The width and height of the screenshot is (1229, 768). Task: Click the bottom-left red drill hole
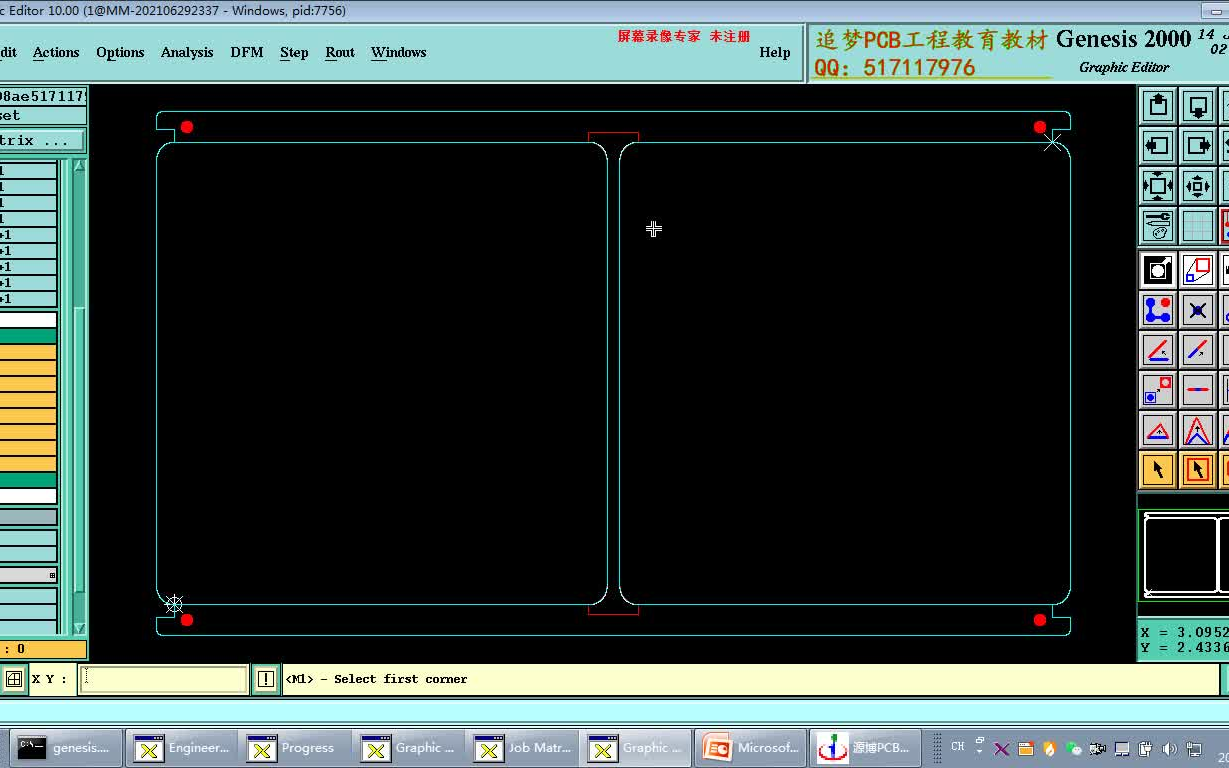(x=187, y=620)
